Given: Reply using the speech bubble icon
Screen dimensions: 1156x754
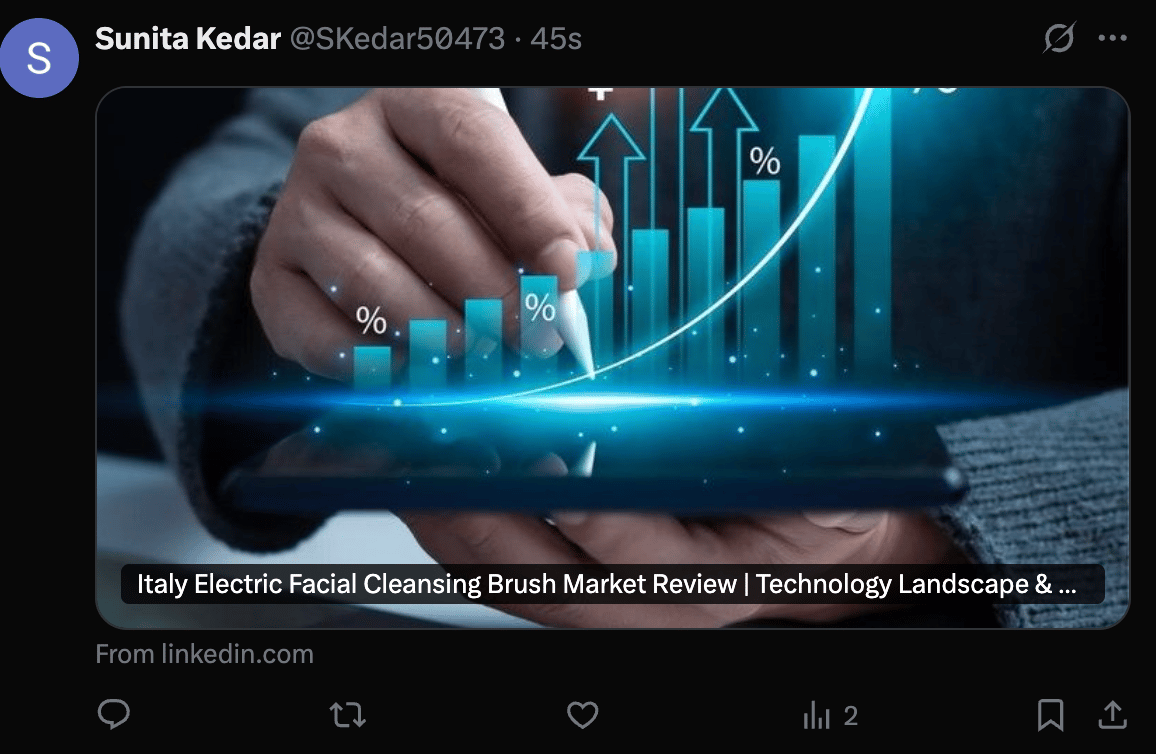Looking at the screenshot, I should pos(114,714).
